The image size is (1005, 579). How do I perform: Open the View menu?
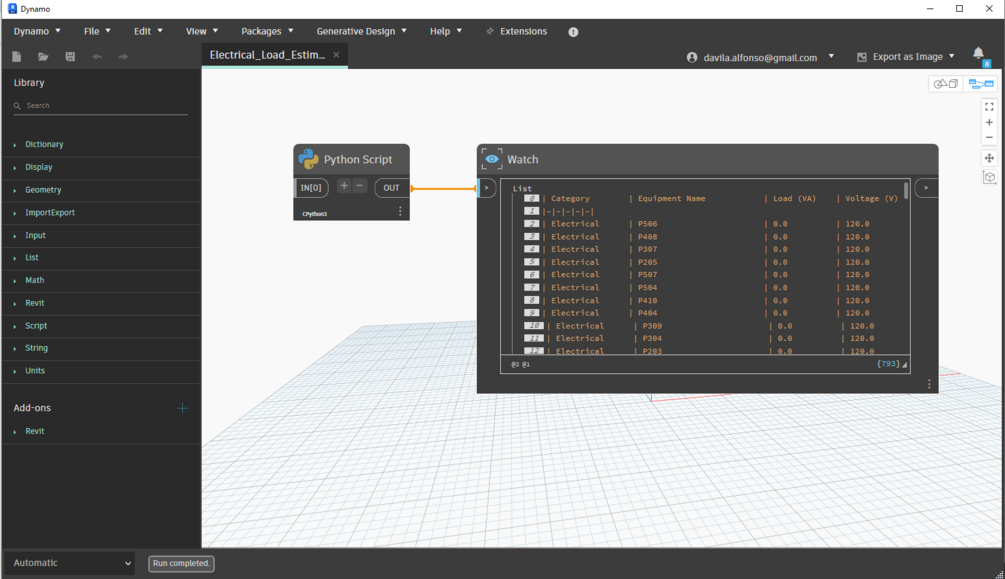[202, 31]
